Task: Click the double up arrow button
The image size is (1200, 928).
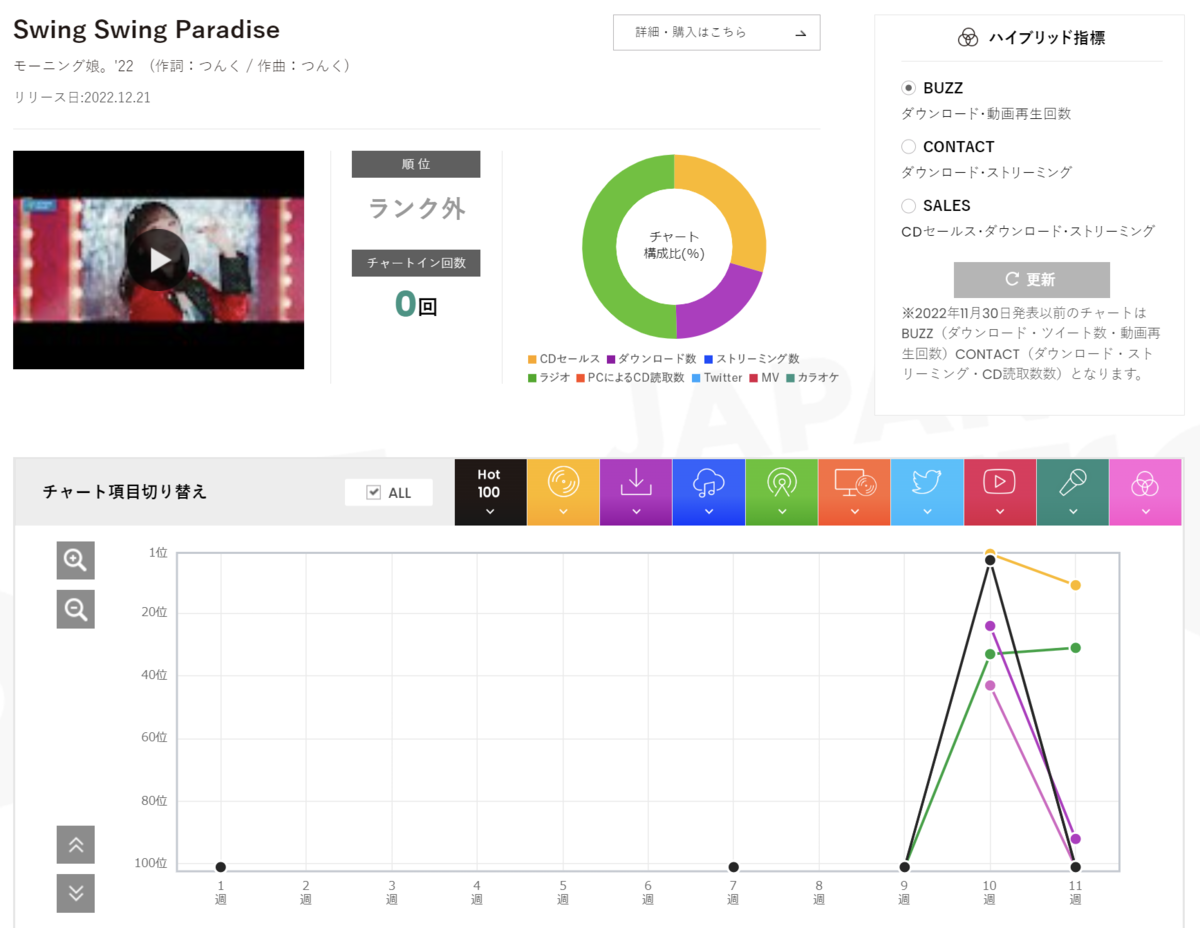Action: [x=76, y=845]
